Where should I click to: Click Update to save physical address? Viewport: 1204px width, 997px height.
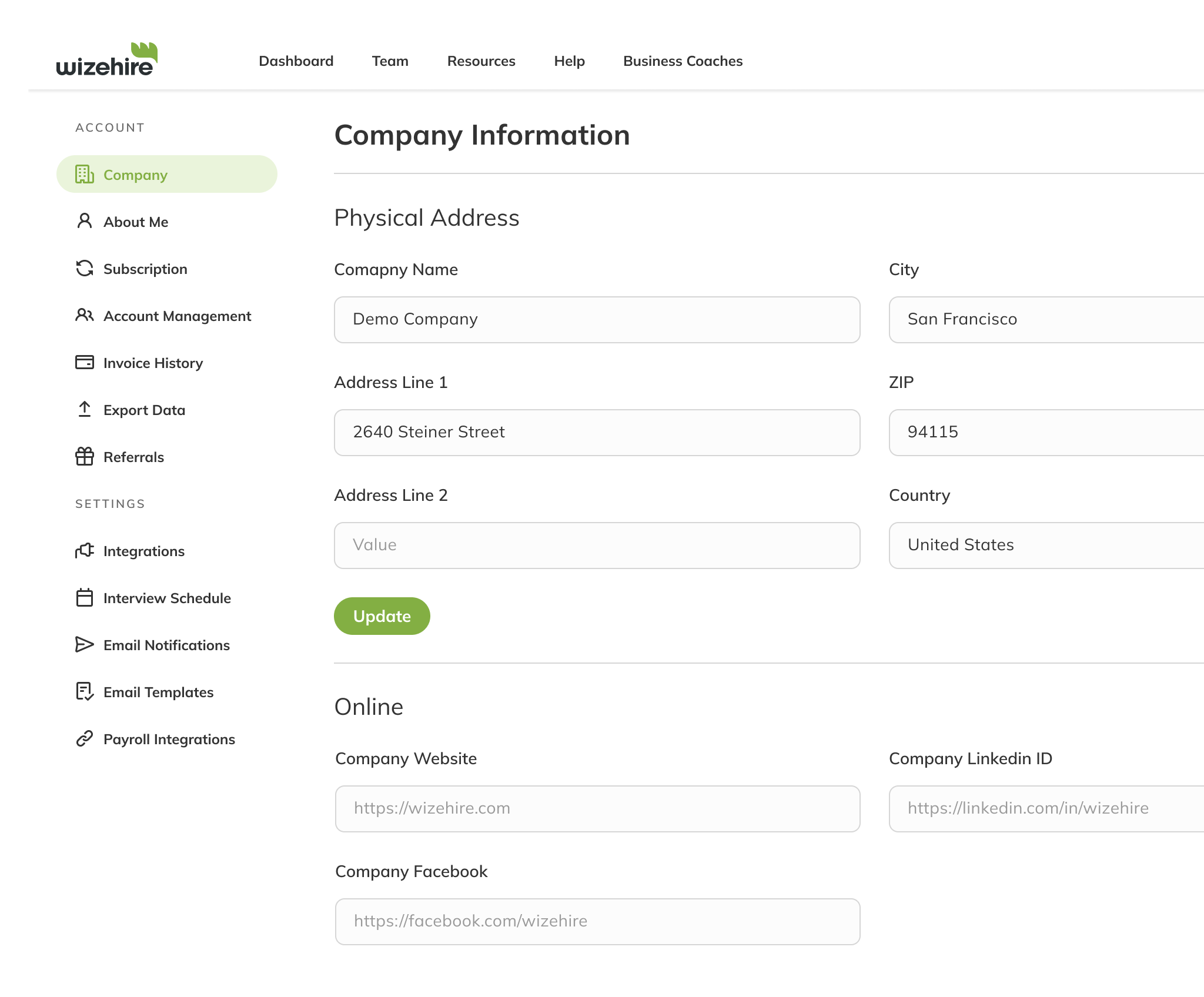coord(382,616)
